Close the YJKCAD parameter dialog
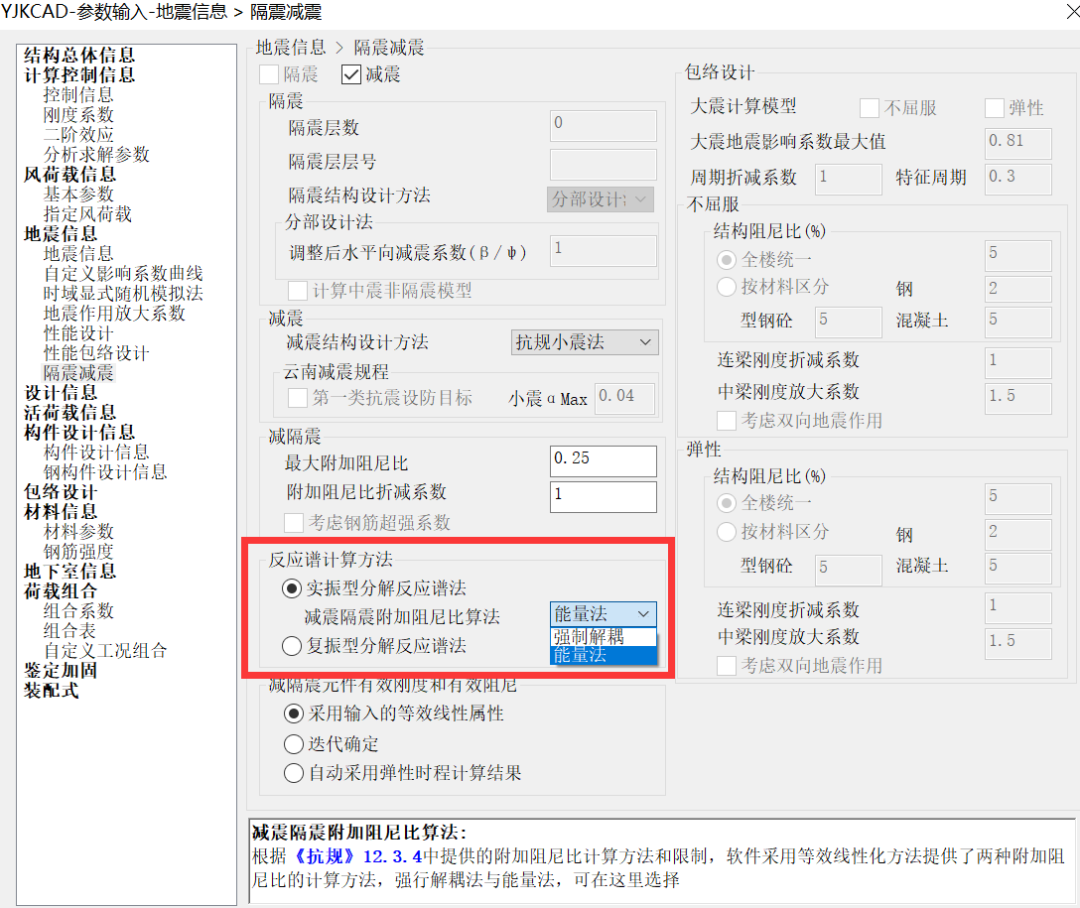The width and height of the screenshot is (1080, 908). pos(1072,11)
